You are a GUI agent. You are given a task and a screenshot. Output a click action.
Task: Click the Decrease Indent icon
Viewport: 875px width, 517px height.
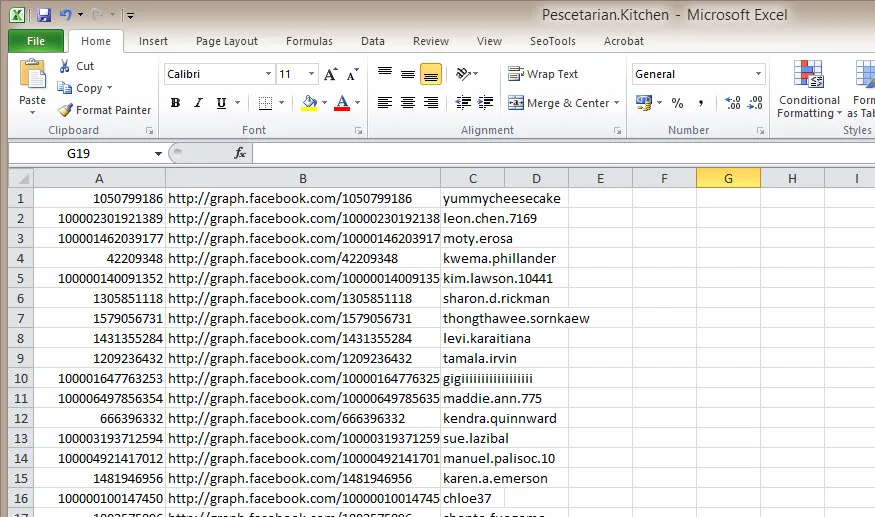(x=463, y=102)
